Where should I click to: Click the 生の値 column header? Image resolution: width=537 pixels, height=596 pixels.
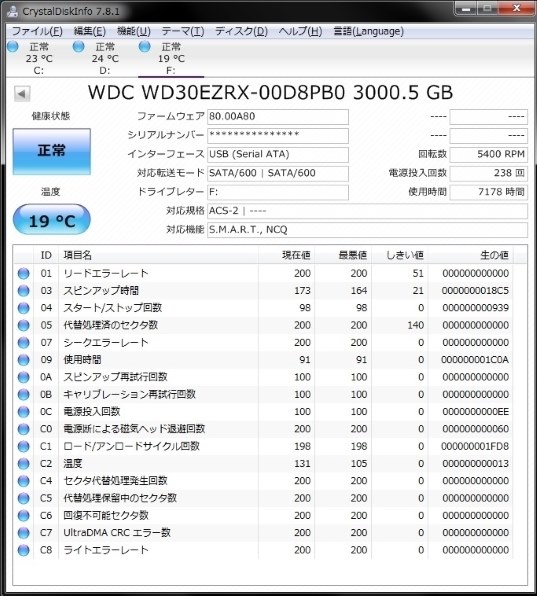coord(471,255)
